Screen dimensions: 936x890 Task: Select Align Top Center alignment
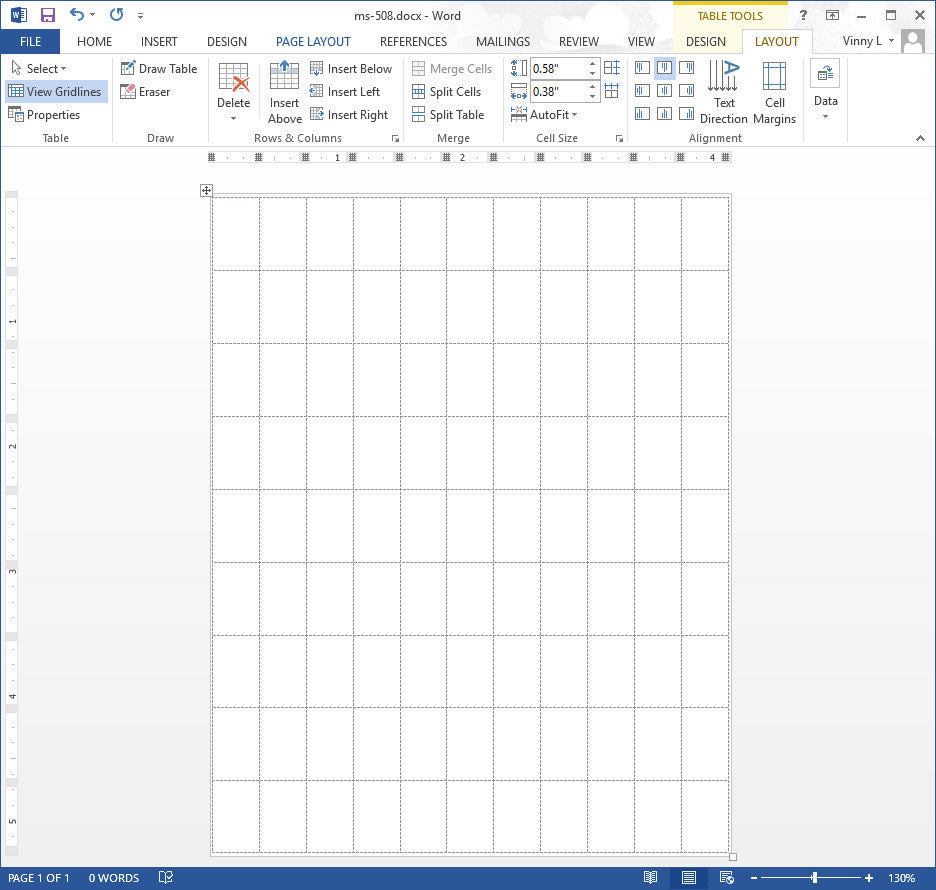[x=664, y=68]
